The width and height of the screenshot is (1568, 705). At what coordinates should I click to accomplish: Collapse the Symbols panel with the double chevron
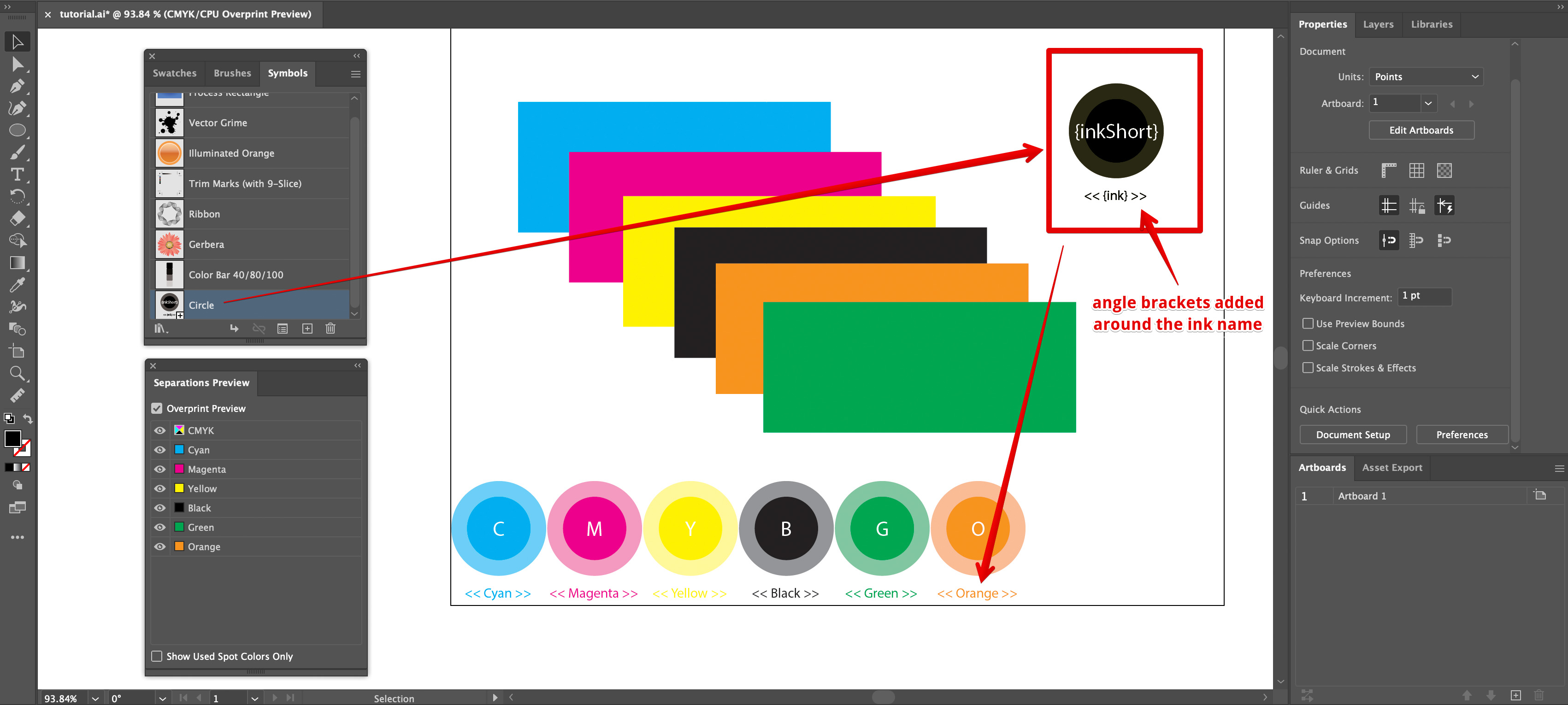pyautogui.click(x=357, y=55)
